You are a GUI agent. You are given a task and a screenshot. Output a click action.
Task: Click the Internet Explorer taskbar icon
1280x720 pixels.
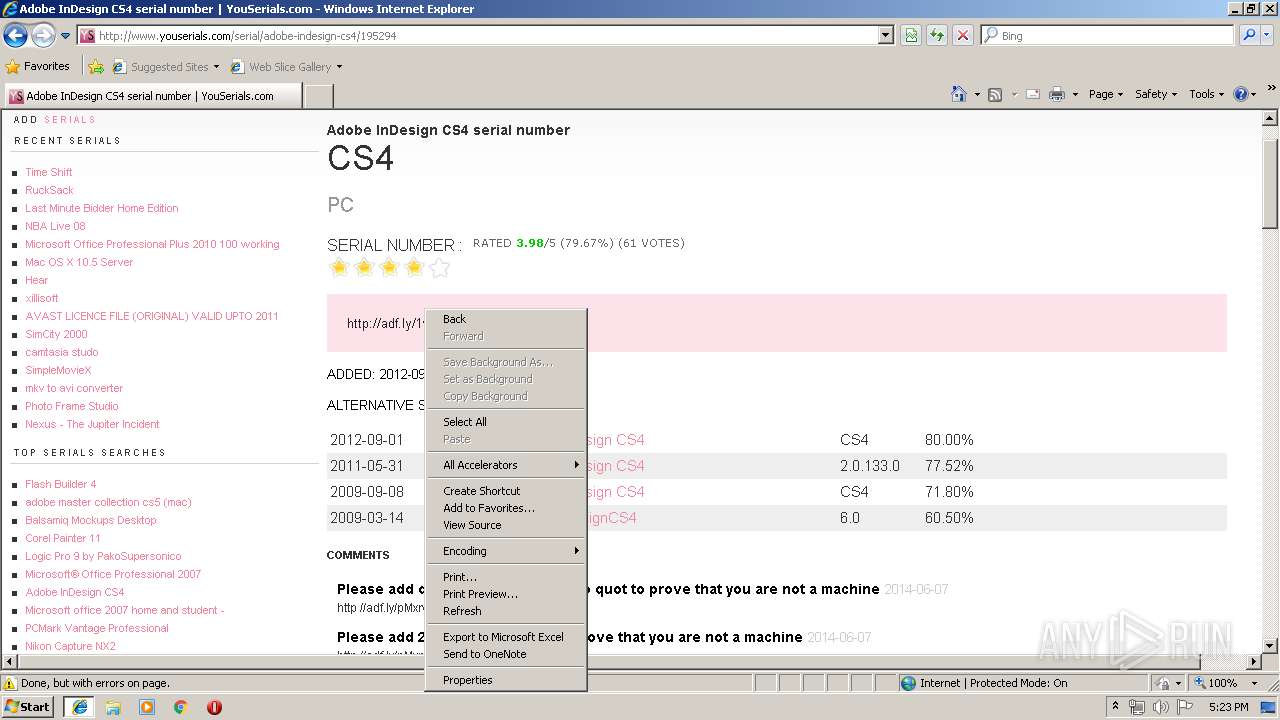point(80,707)
